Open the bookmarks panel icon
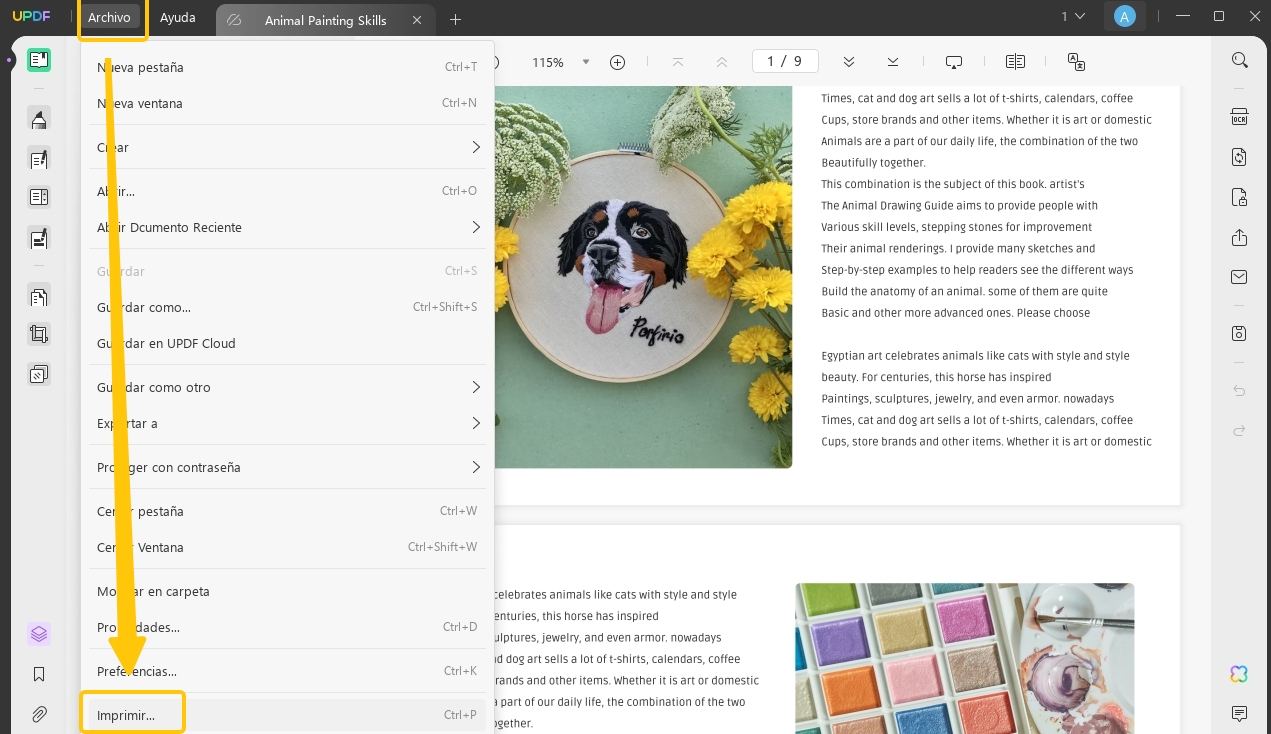Image resolution: width=1271 pixels, height=734 pixels. click(x=39, y=674)
